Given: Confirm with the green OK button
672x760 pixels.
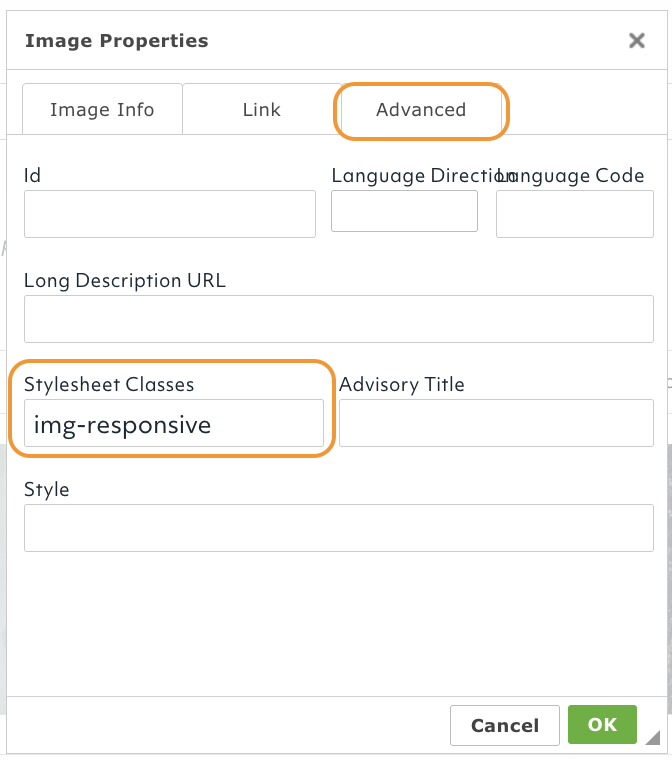Looking at the screenshot, I should [x=603, y=725].
